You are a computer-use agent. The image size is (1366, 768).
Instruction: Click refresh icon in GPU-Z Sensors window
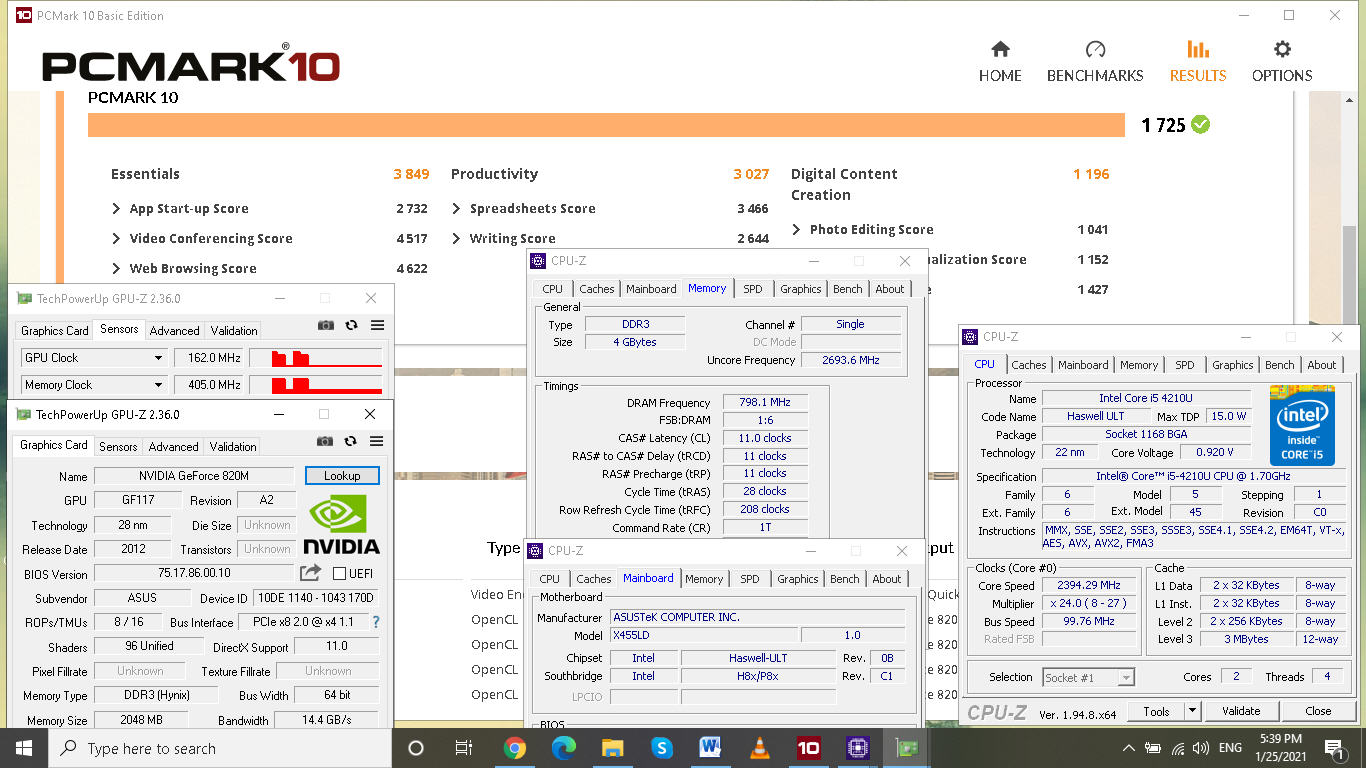(351, 325)
